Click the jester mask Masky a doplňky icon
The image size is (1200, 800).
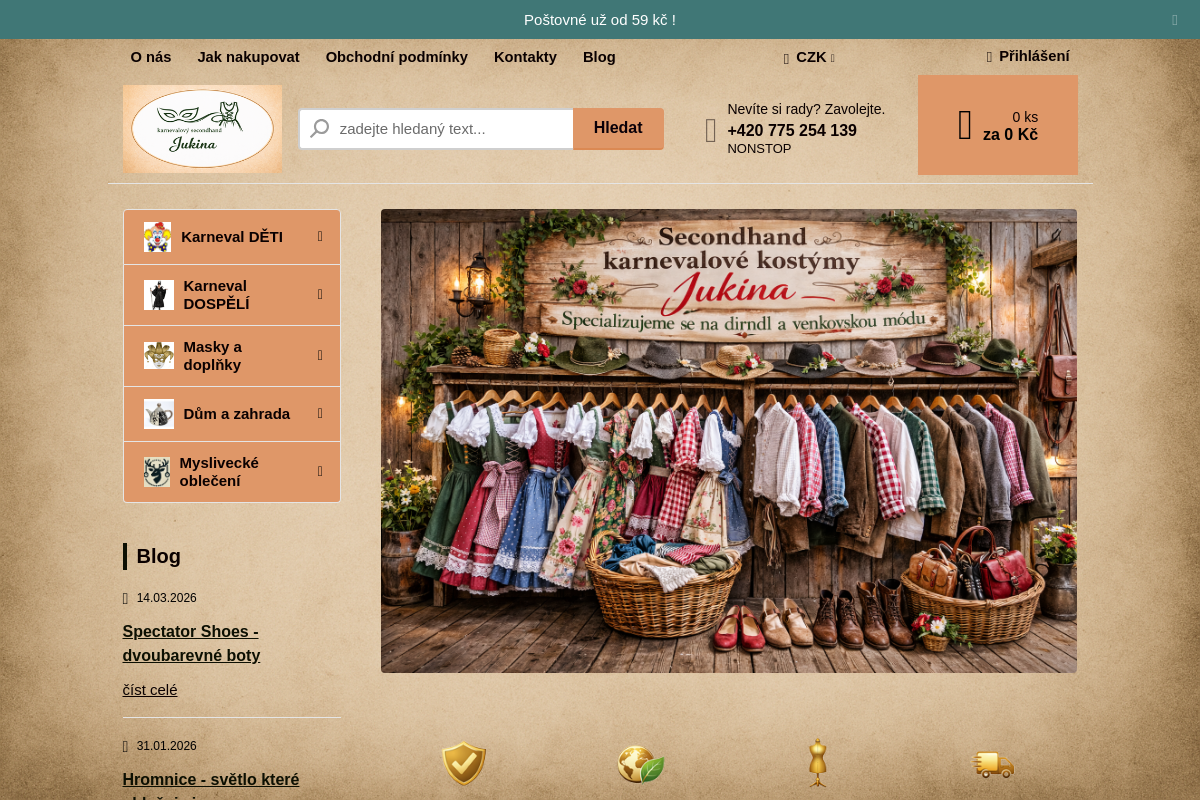(x=158, y=355)
